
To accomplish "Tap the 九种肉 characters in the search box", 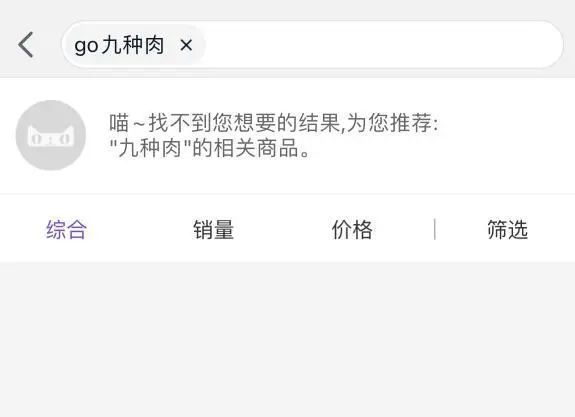I will [x=132, y=45].
